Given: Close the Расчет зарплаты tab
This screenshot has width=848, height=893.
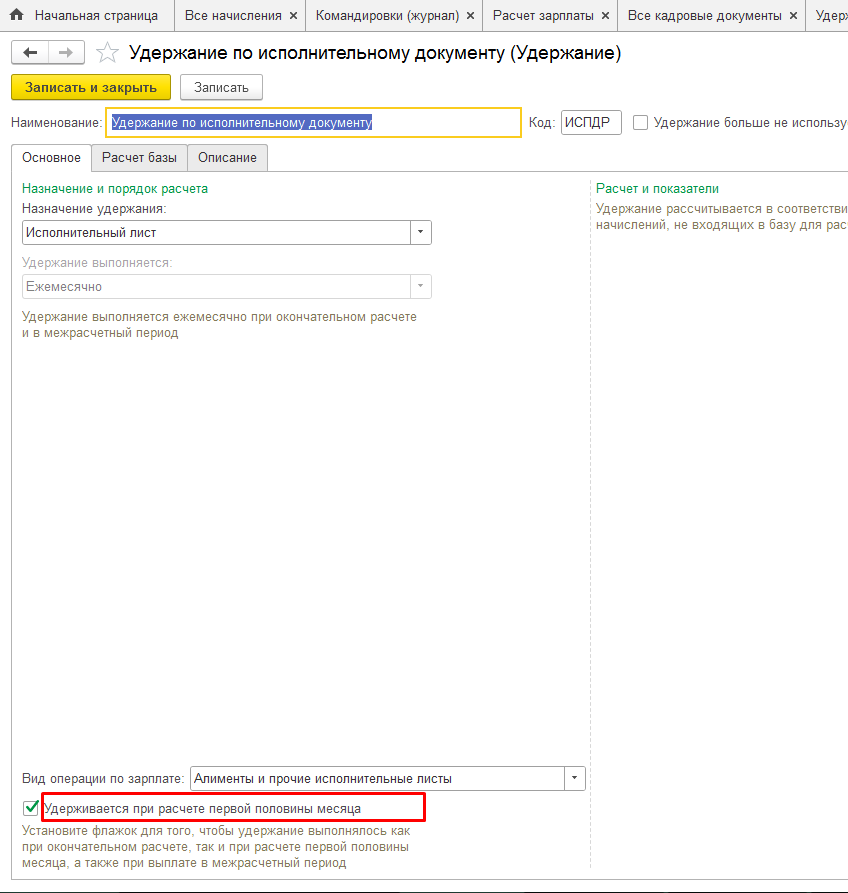Looking at the screenshot, I should [604, 16].
